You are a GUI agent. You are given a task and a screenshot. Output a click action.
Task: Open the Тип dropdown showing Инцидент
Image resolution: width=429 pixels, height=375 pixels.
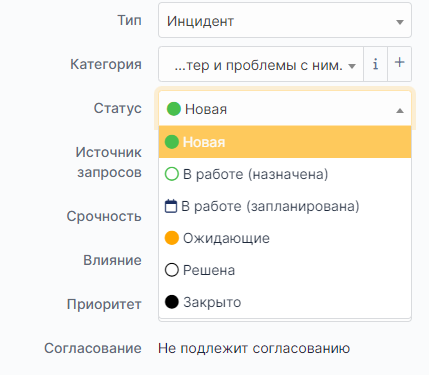(285, 20)
